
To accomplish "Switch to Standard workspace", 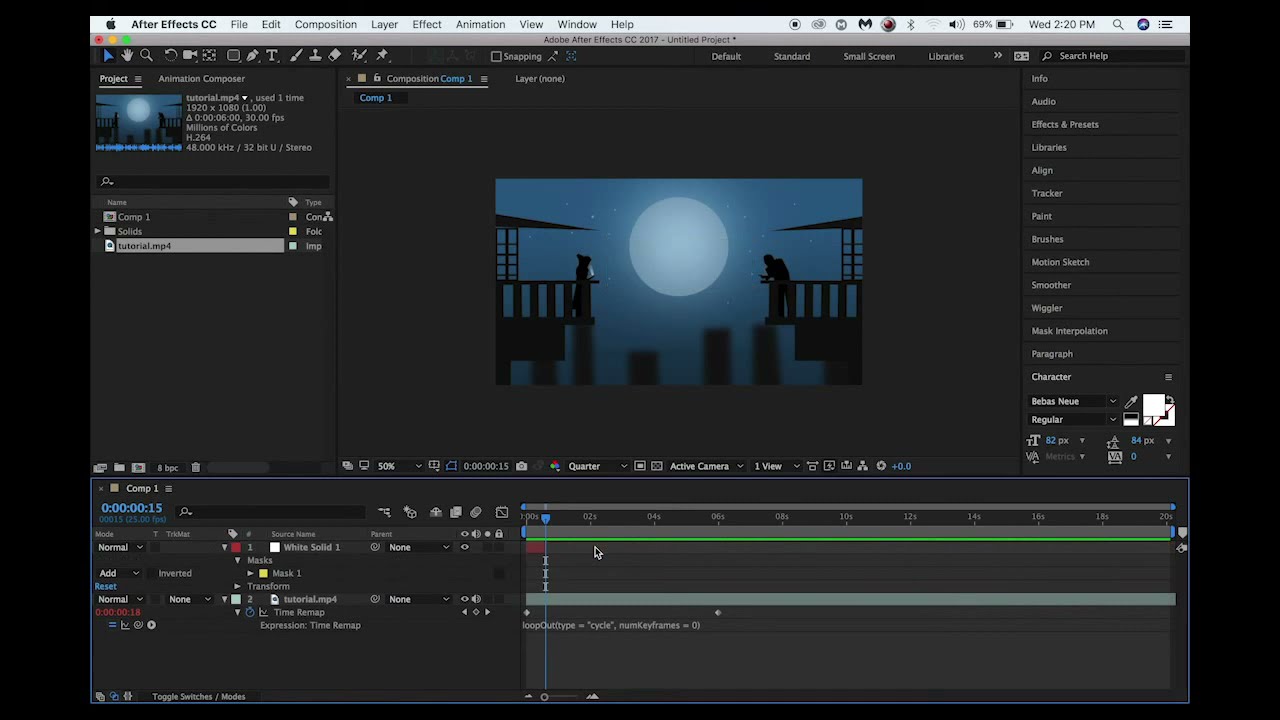I will 792,56.
